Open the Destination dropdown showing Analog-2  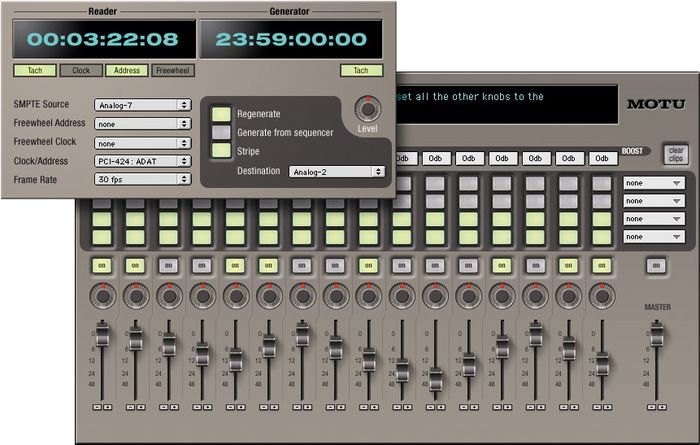(337, 172)
